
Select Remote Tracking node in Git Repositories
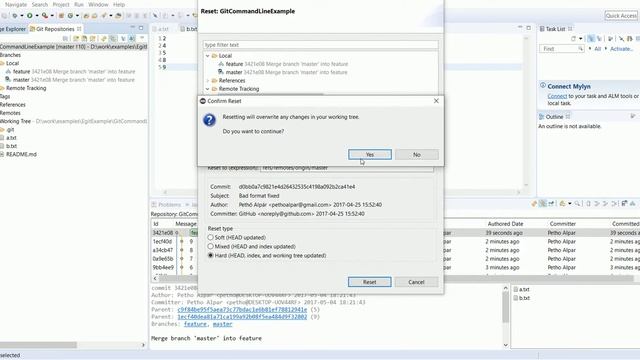(x=24, y=88)
